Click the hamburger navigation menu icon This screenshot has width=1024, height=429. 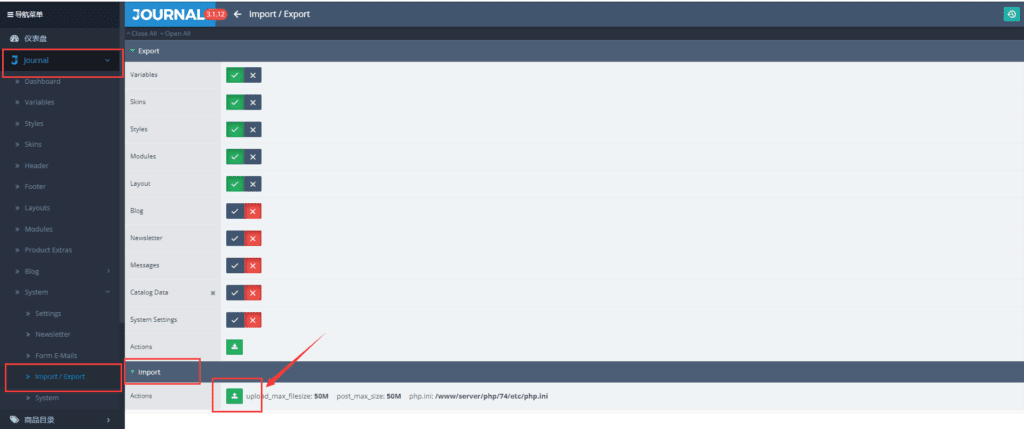tap(11, 14)
